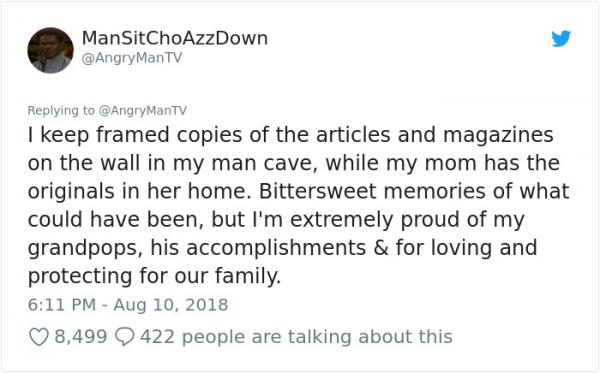Click the ampersand symbol in the tweet text
600x373 pixels.
pyautogui.click(x=381, y=248)
